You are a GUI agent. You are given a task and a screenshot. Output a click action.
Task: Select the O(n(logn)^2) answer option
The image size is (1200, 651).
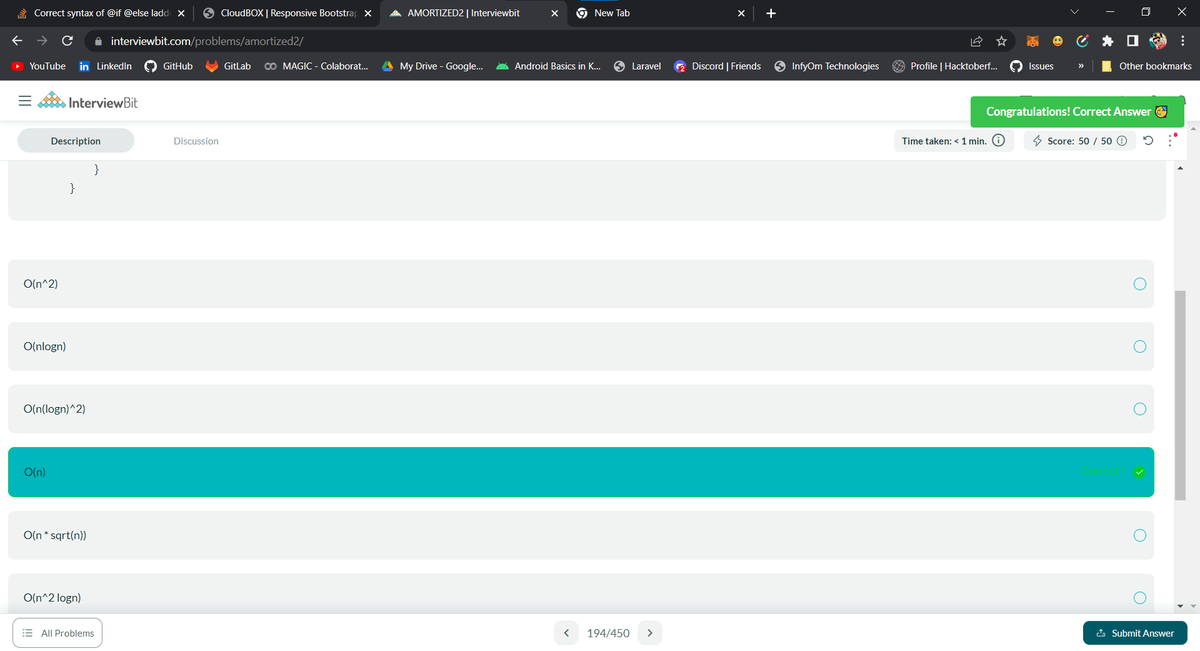click(x=581, y=409)
